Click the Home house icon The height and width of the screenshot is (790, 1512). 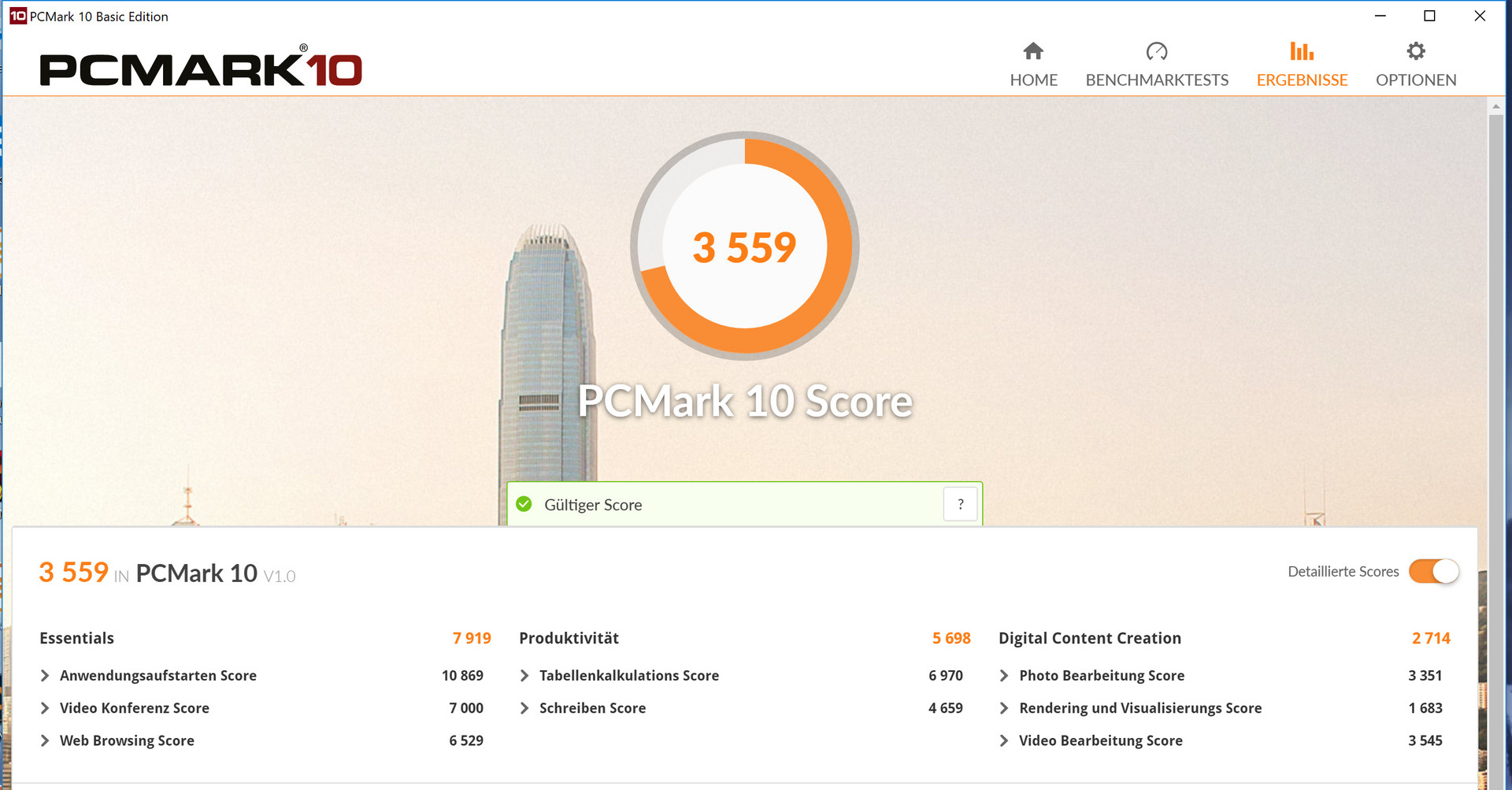[1033, 51]
